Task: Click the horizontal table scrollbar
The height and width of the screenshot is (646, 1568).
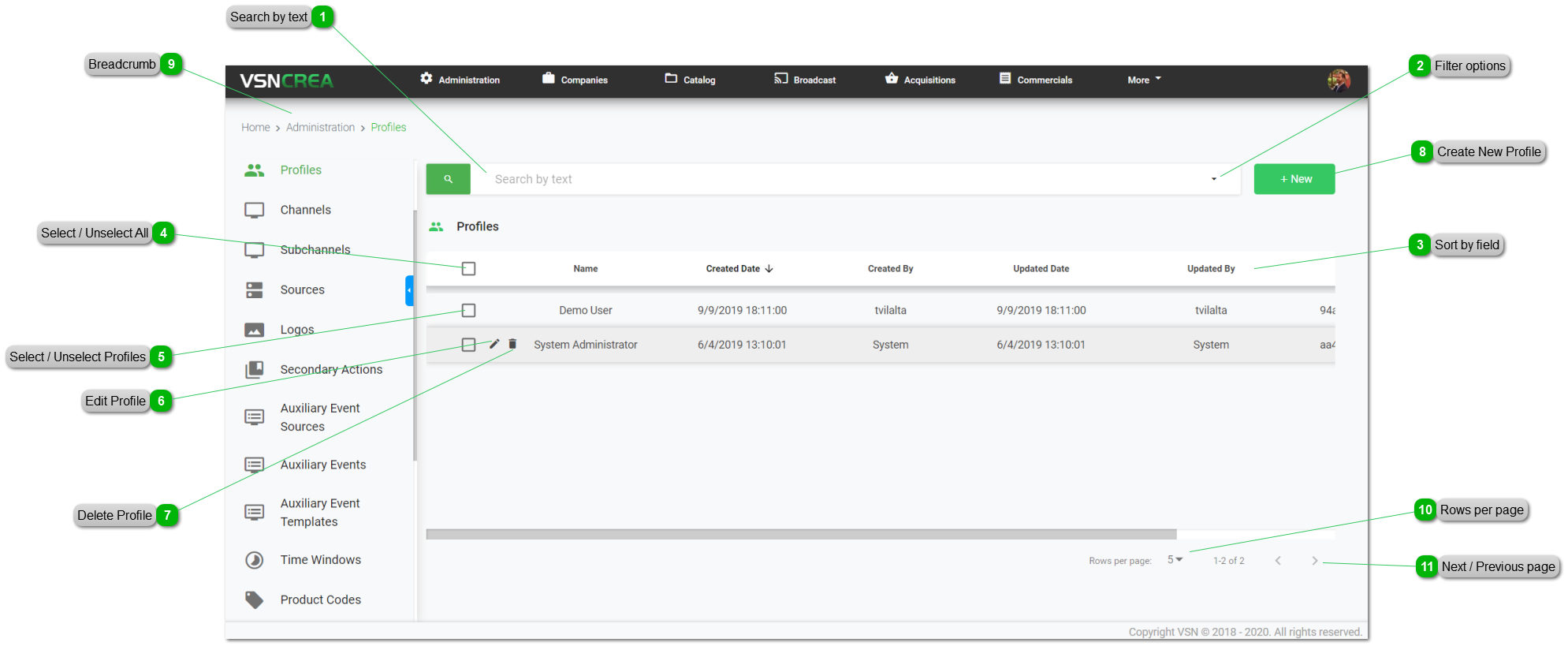Action: pyautogui.click(x=801, y=535)
